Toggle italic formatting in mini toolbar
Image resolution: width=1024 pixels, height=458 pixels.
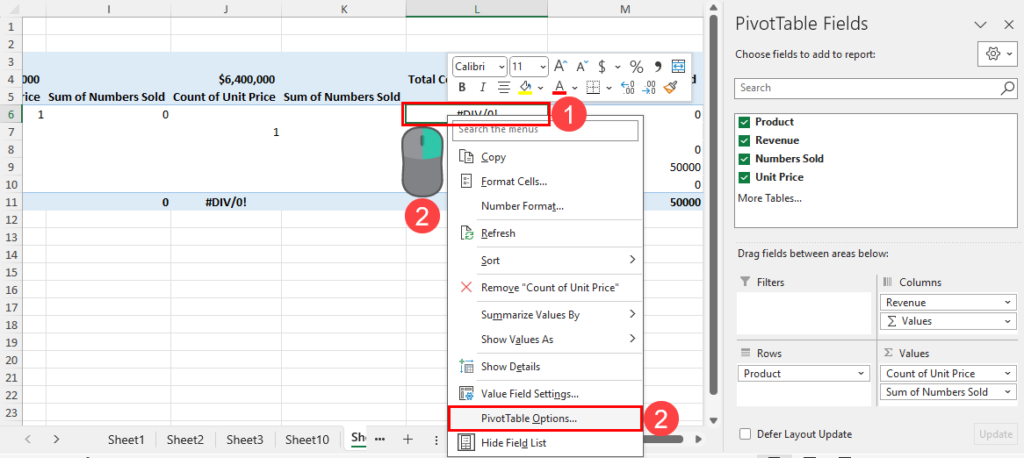click(483, 87)
